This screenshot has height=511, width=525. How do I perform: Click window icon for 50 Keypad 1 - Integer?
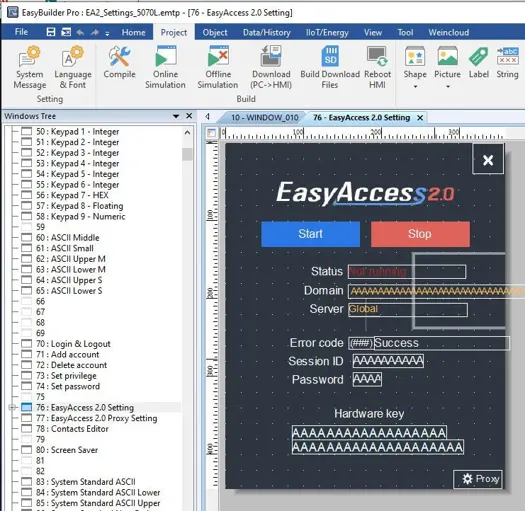point(26,131)
